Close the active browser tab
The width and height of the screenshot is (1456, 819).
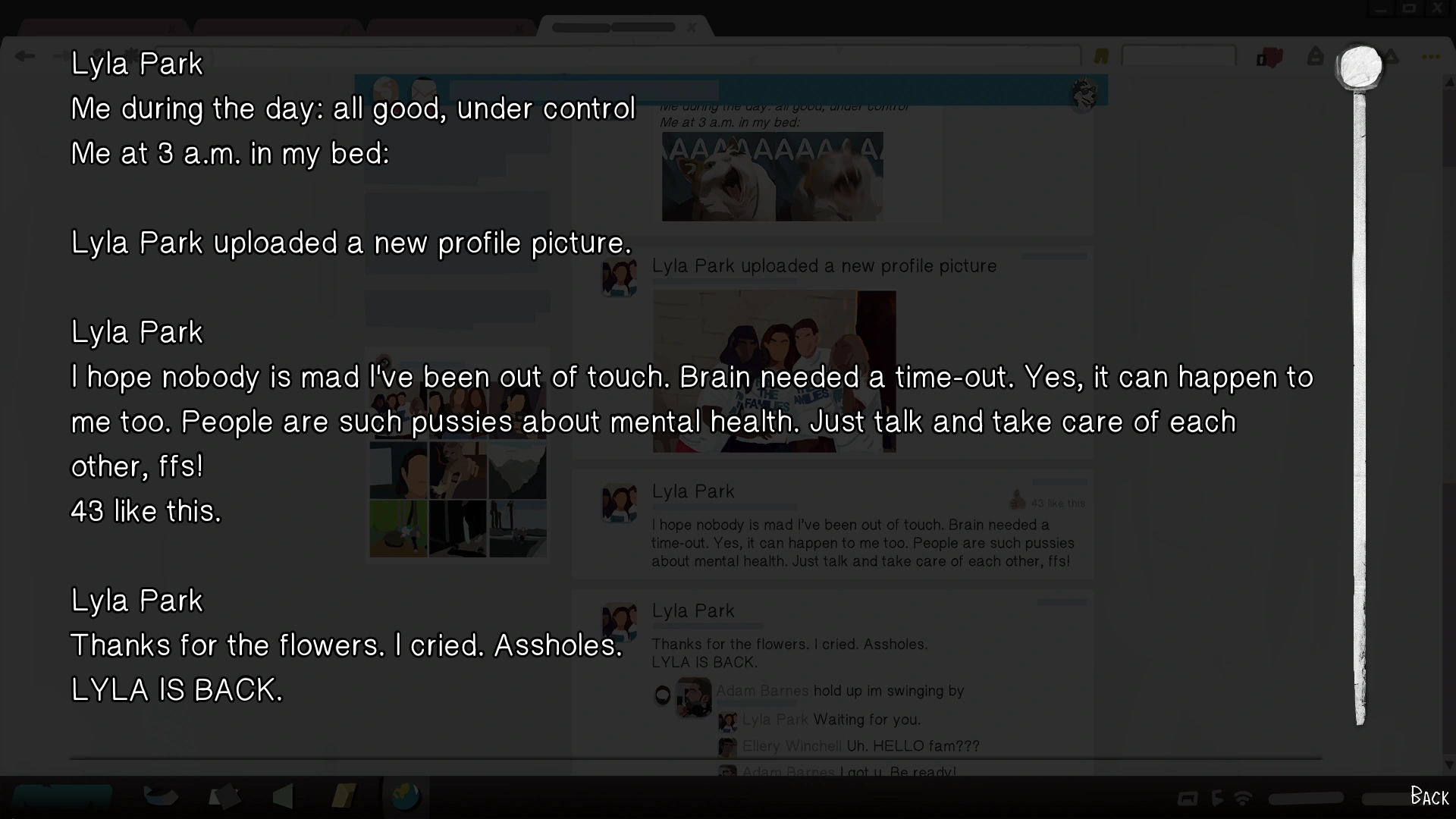coord(692,27)
